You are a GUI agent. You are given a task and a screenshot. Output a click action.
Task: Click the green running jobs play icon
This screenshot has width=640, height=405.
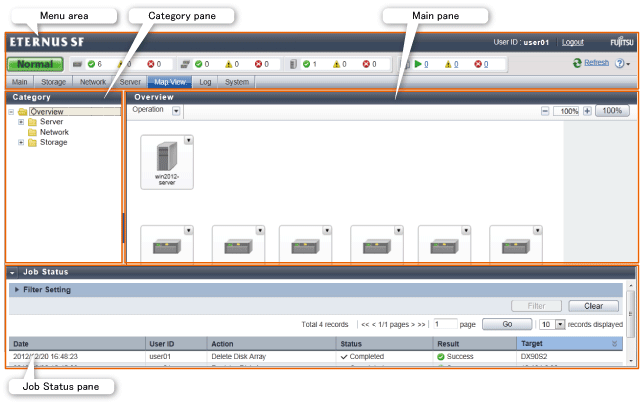(x=418, y=64)
